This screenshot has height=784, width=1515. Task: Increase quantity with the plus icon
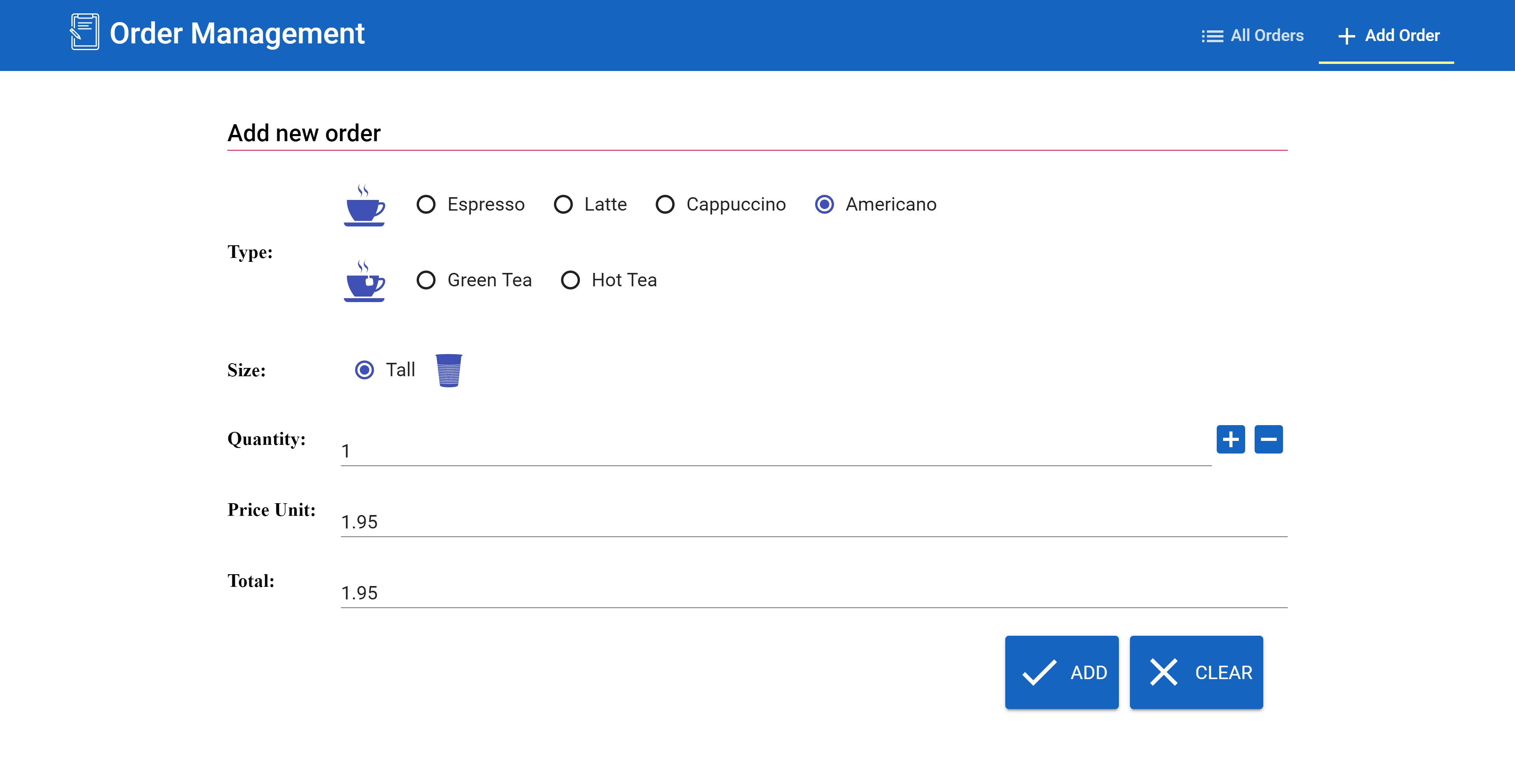click(x=1231, y=439)
